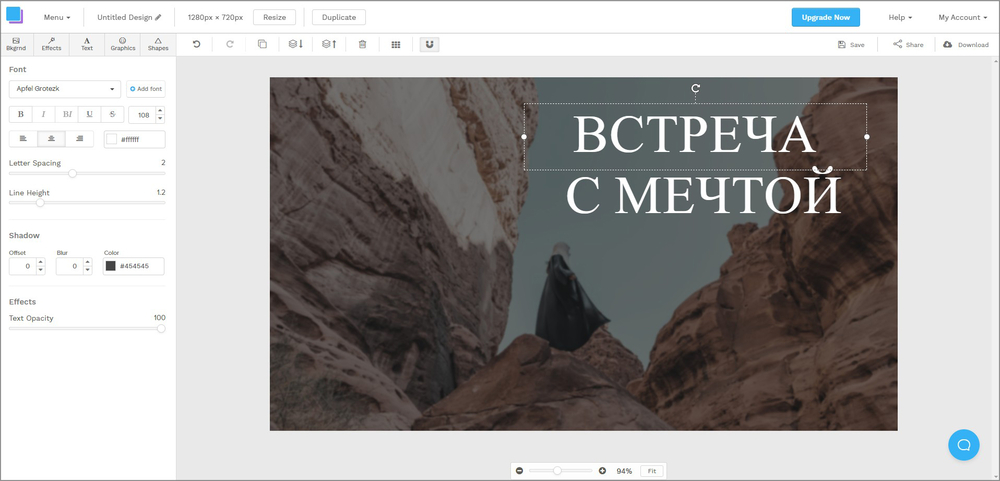Screen dimensions: 1000x481
Task: Open the Apfel Grotezk font dropdown
Action: [65, 89]
